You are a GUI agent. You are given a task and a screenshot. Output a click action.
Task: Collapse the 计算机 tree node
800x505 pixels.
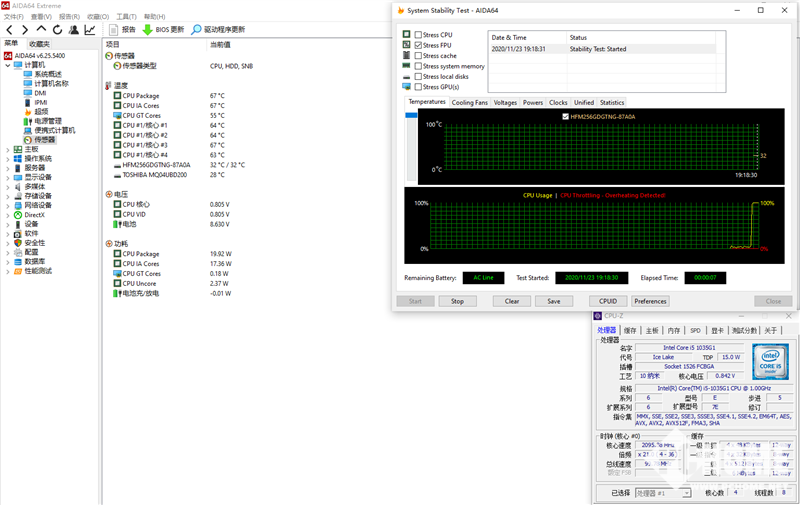pyautogui.click(x=8, y=65)
